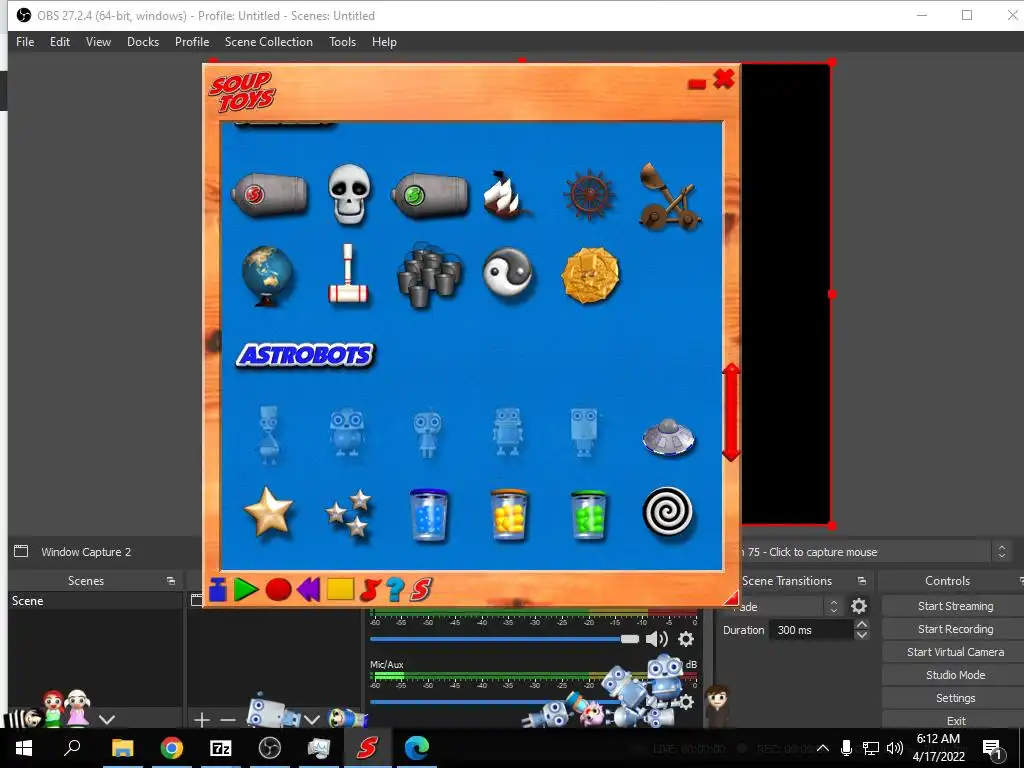Stop with the yellow square button
The width and height of the screenshot is (1024, 768).
pos(340,589)
